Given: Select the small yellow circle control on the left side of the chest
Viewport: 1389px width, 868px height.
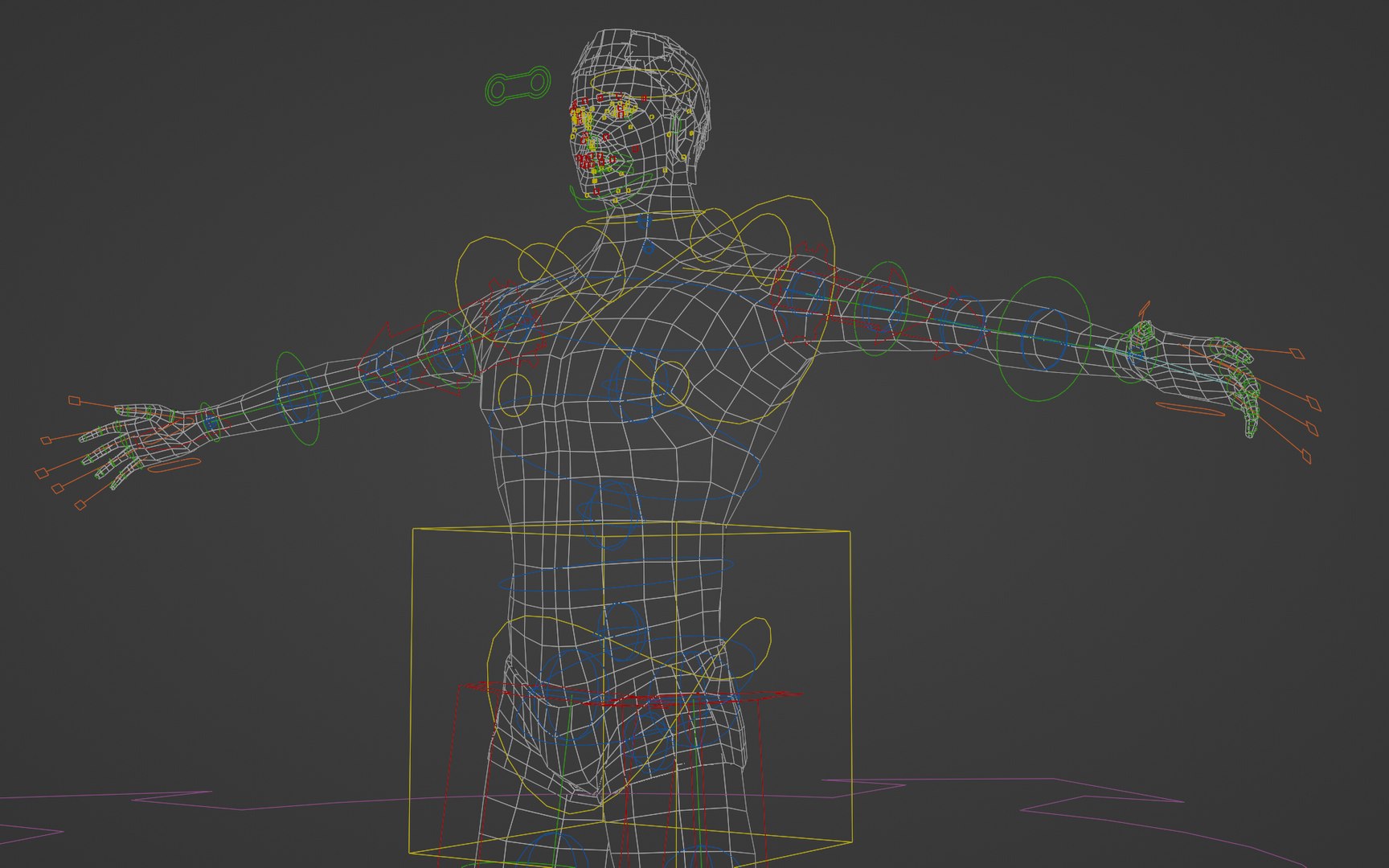Looking at the screenshot, I should click(514, 395).
